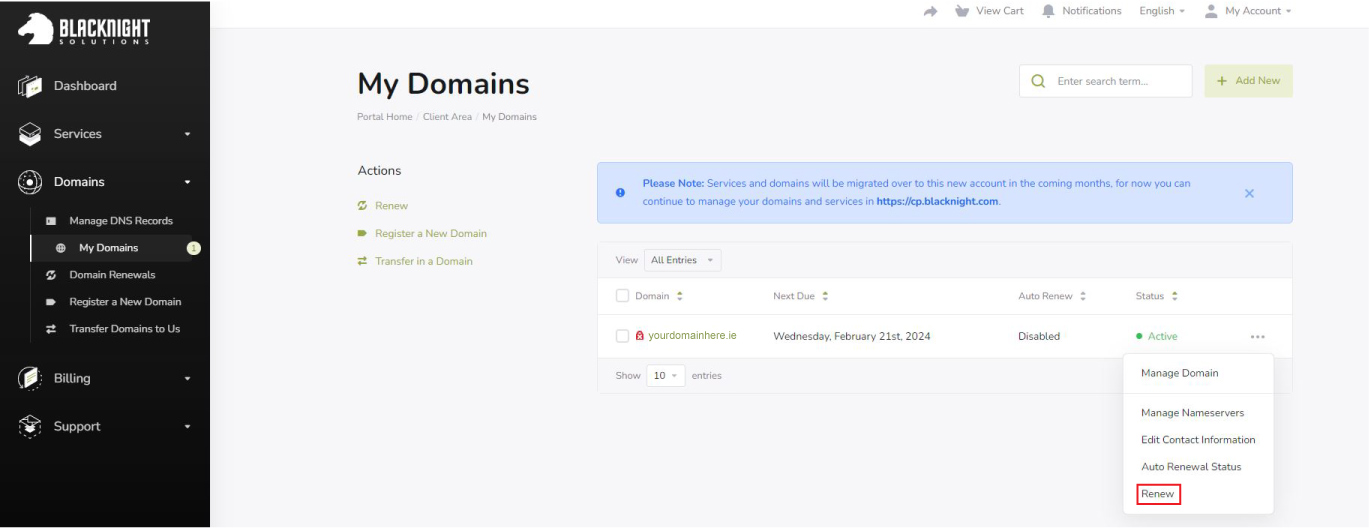Viewport: 1369px width, 528px height.
Task: Click the My Account user icon
Action: click(x=1211, y=11)
